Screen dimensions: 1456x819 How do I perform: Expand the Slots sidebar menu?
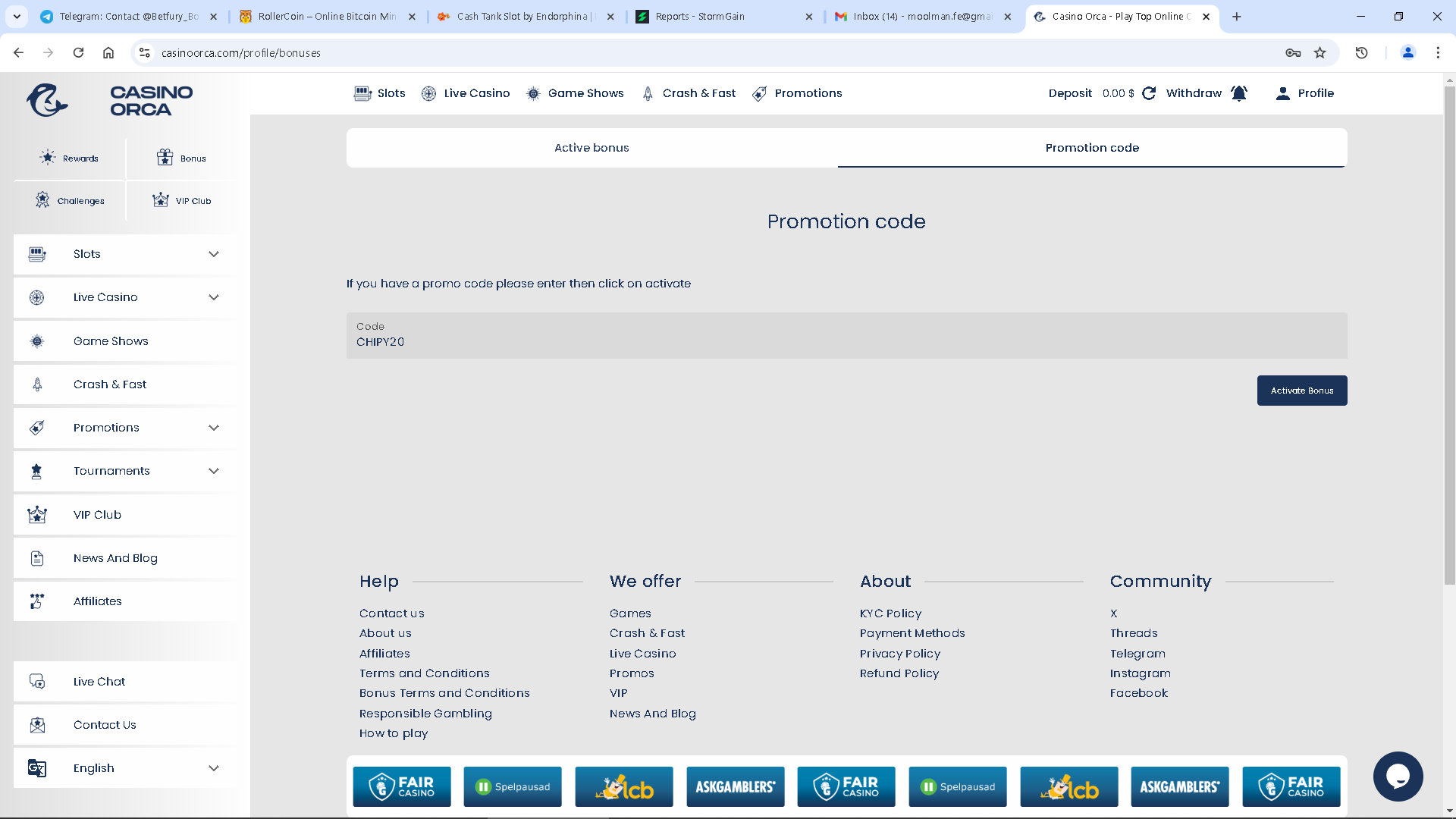coord(214,254)
